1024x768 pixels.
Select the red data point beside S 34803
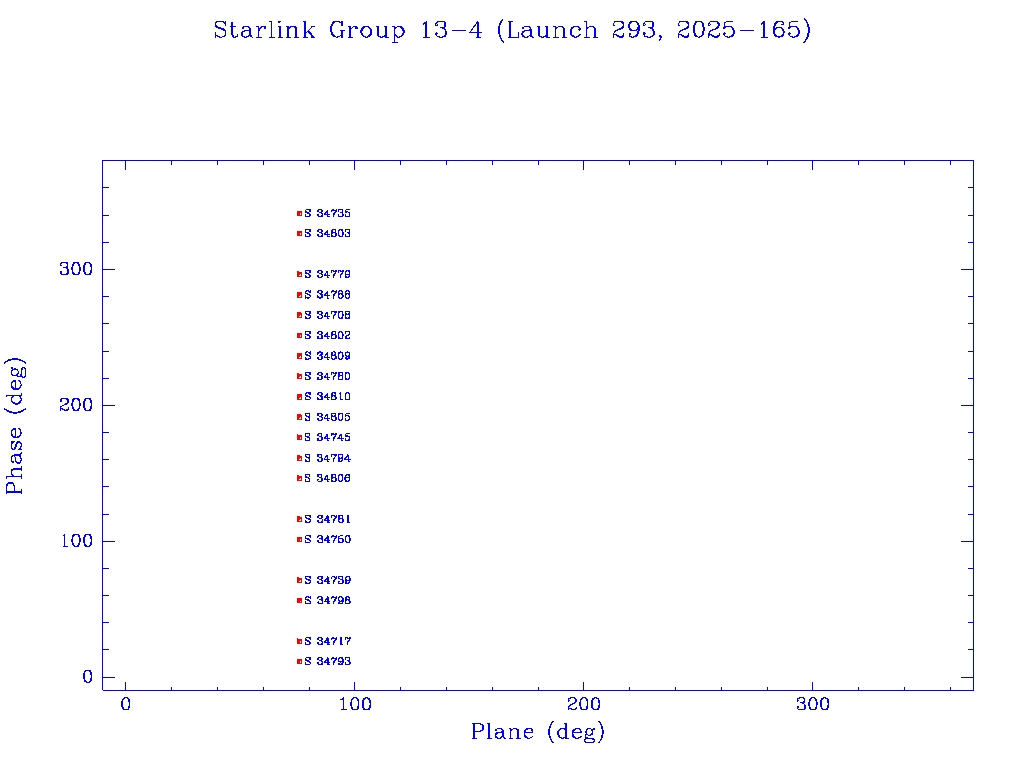coord(299,233)
